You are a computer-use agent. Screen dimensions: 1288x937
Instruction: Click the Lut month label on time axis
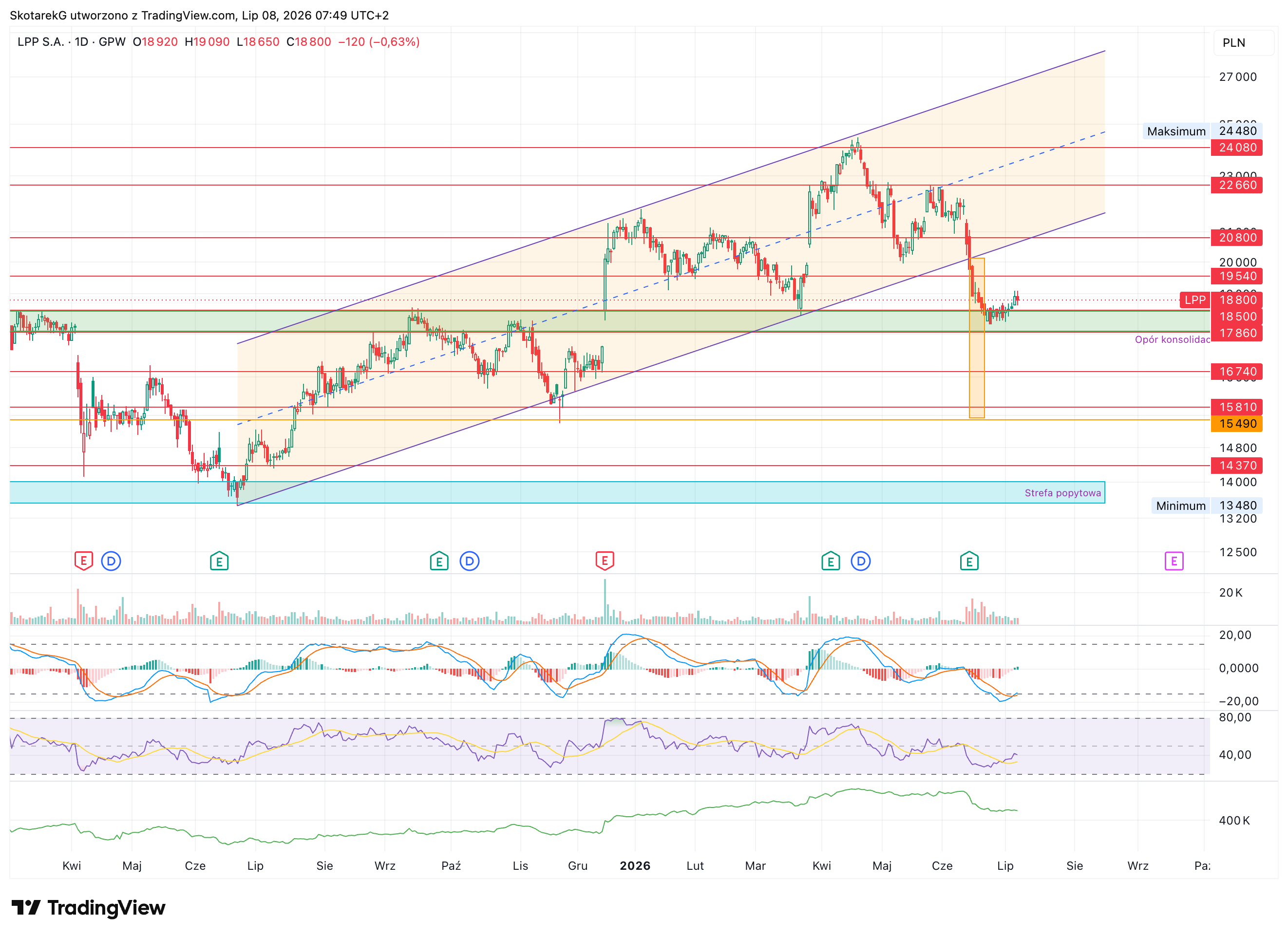tap(695, 865)
